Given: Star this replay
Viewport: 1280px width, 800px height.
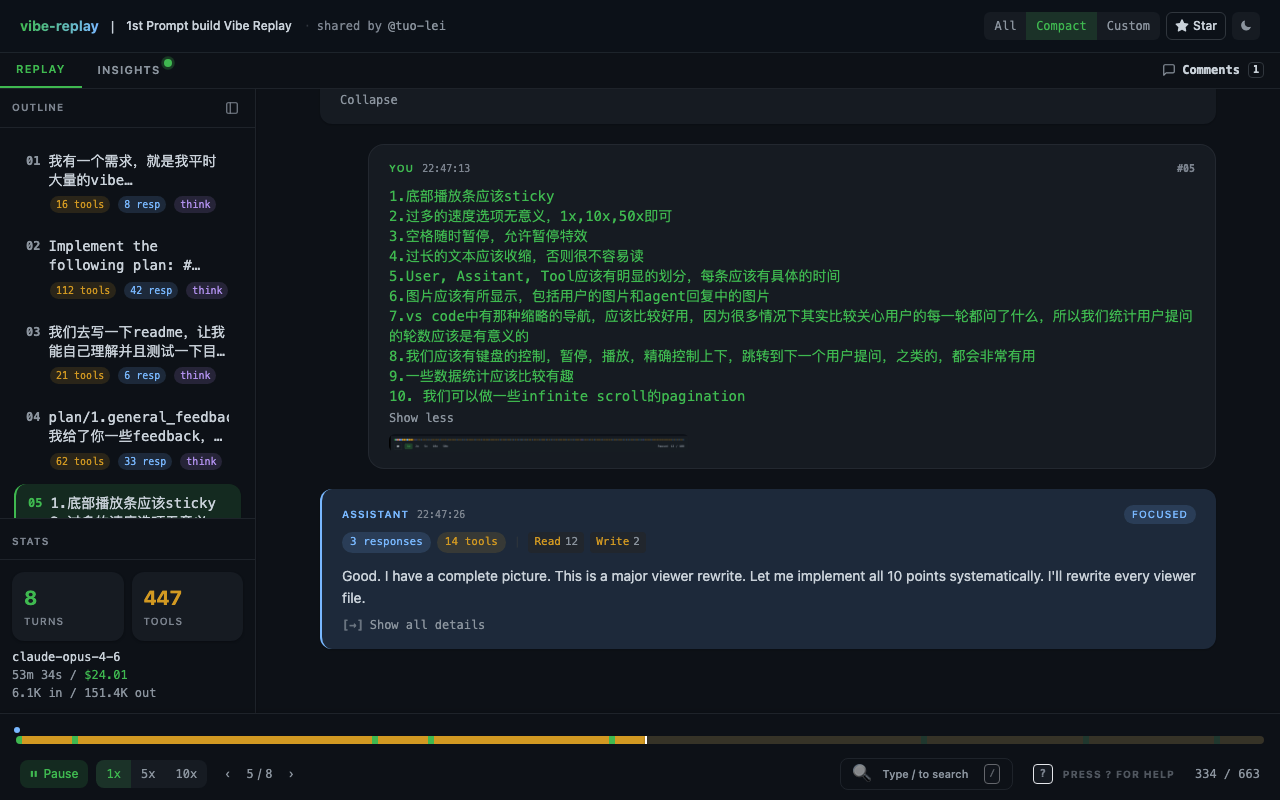Looking at the screenshot, I should click(1196, 26).
